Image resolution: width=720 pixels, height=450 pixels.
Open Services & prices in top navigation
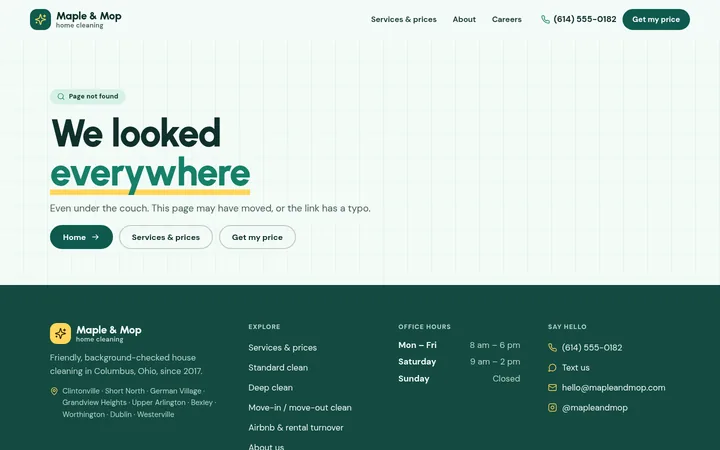[404, 19]
